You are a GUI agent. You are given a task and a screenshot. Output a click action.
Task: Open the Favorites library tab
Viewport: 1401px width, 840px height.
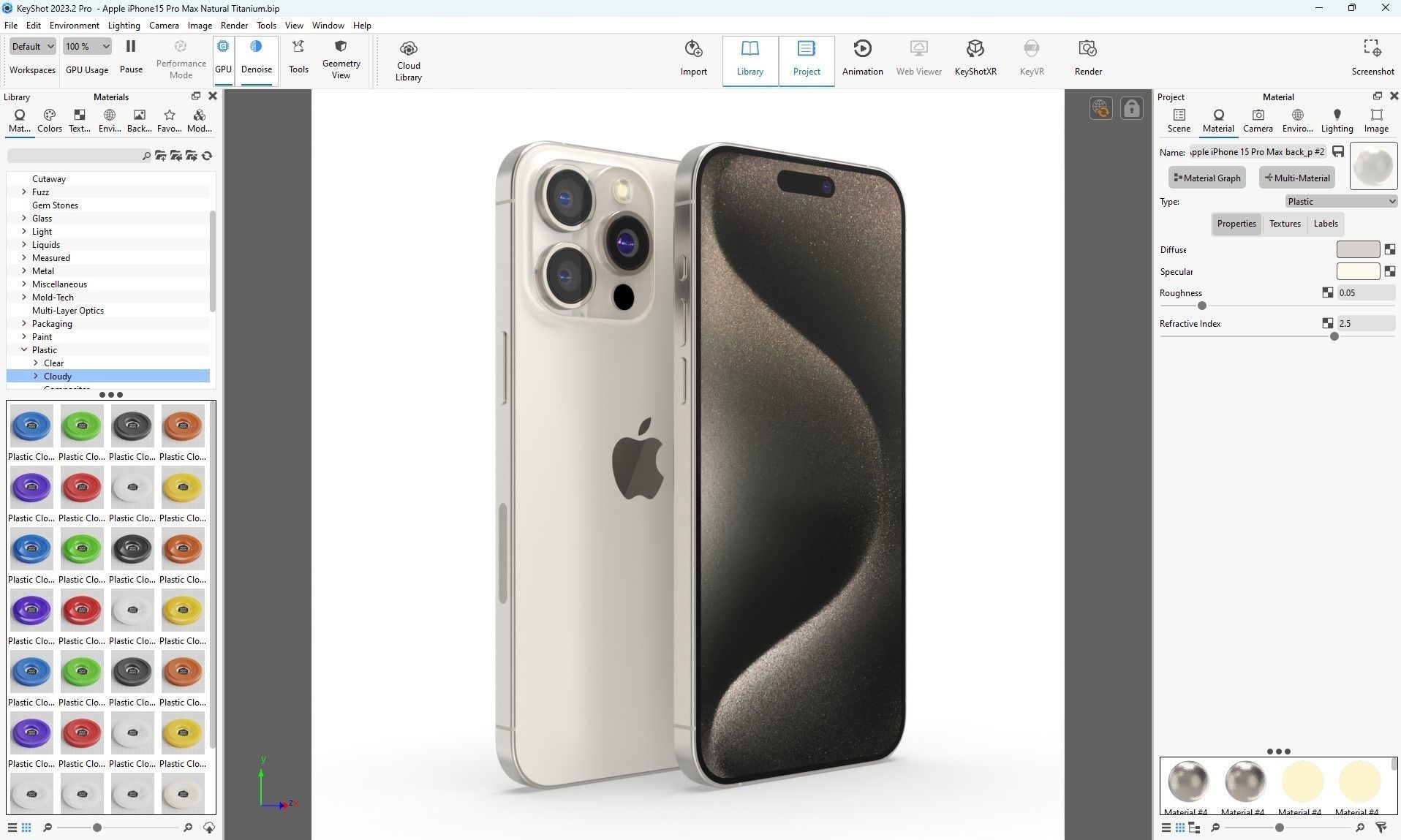coord(170,121)
